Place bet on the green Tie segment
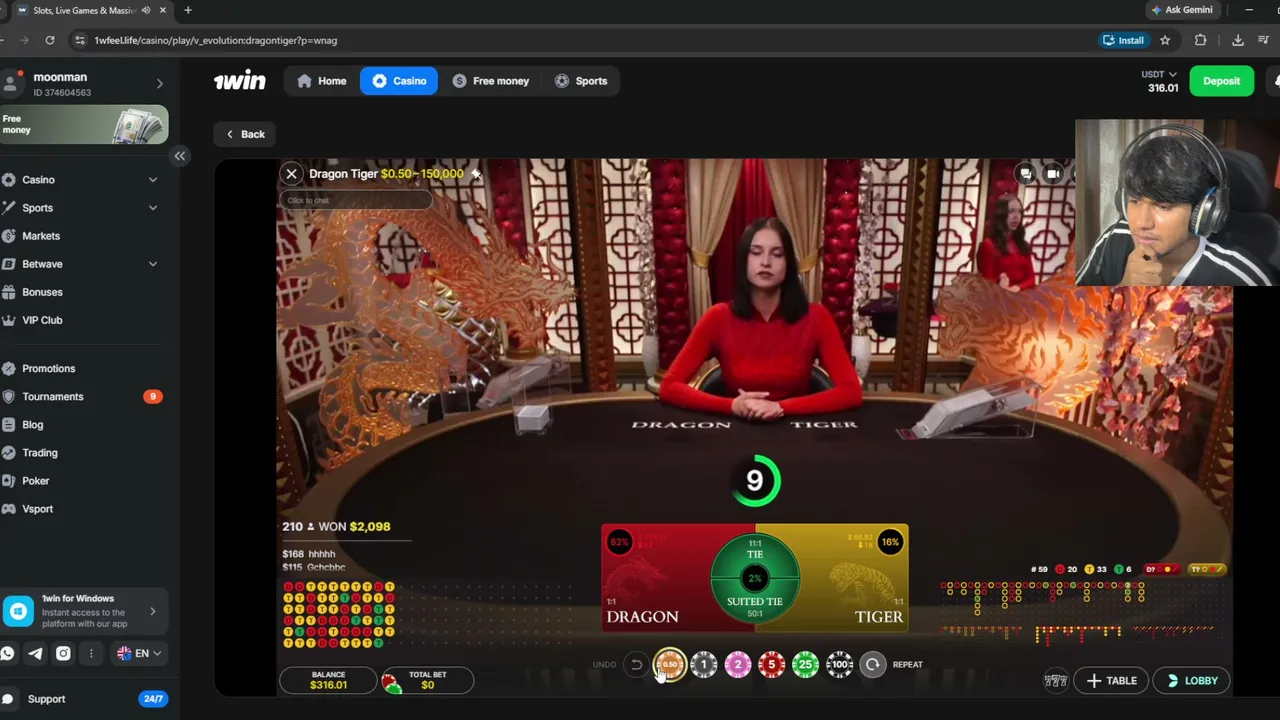Image resolution: width=1280 pixels, height=720 pixels. [755, 553]
